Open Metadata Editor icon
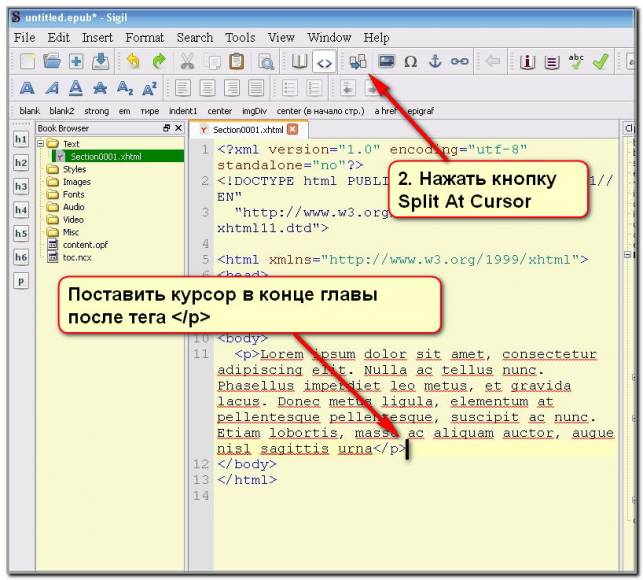The height and width of the screenshot is (580, 643). [527, 62]
